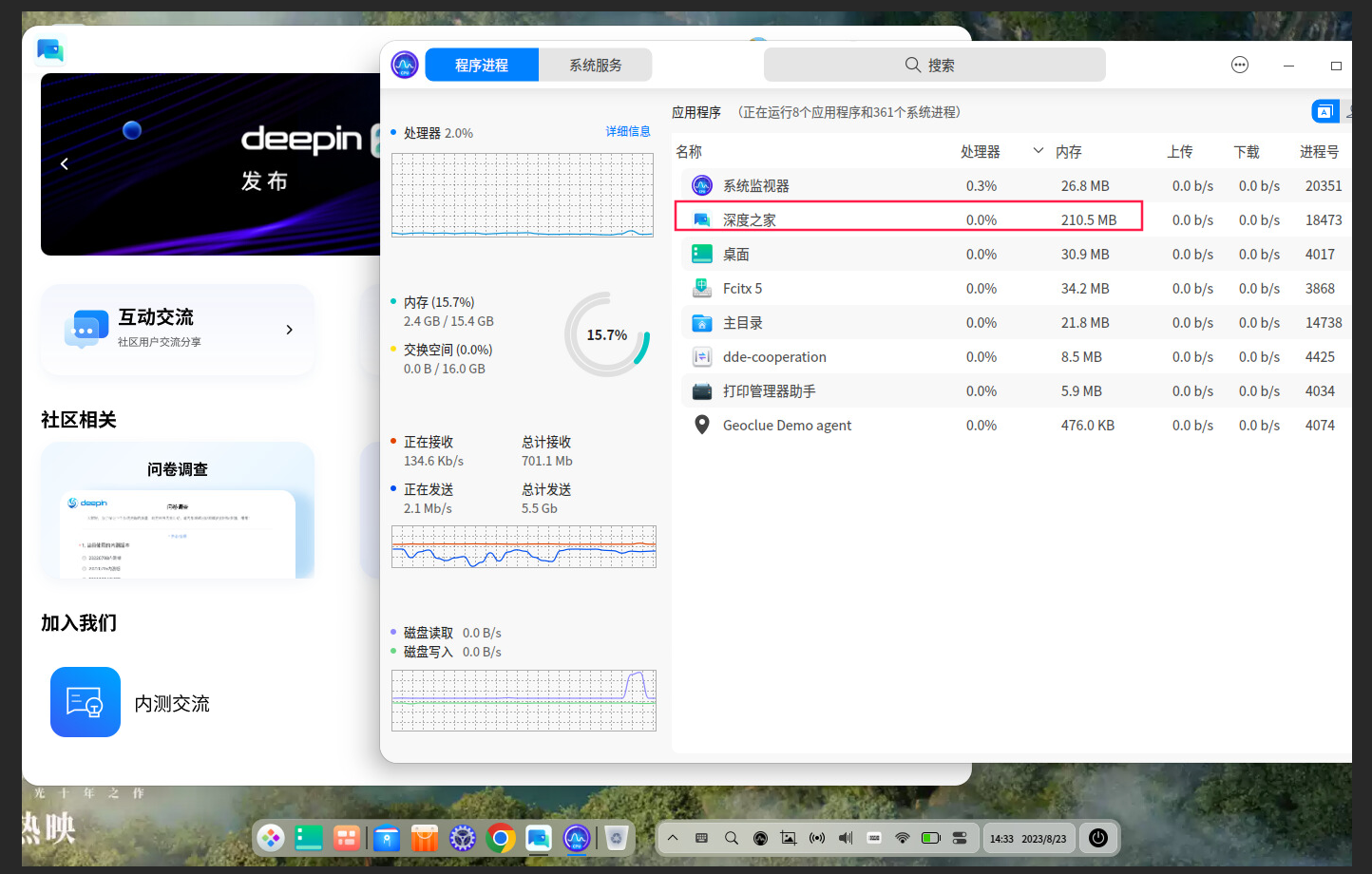1372x874 pixels.
Task: Switch process list to application icon view
Action: coord(1324,111)
